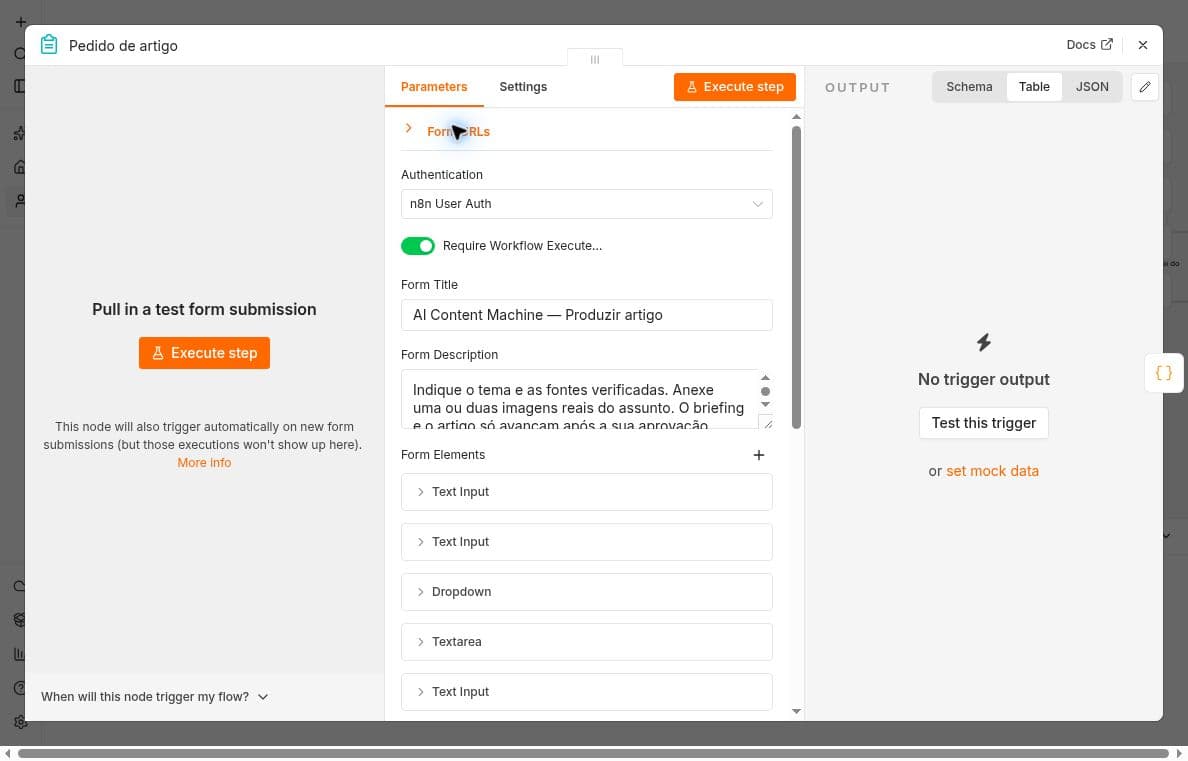
Task: Switch to the Parameters tab
Action: click(434, 86)
